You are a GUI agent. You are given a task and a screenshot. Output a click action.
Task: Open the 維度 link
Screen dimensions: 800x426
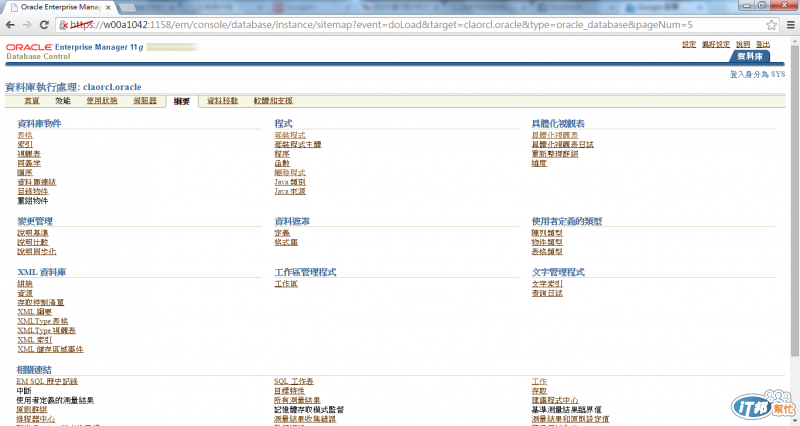[x=539, y=163]
